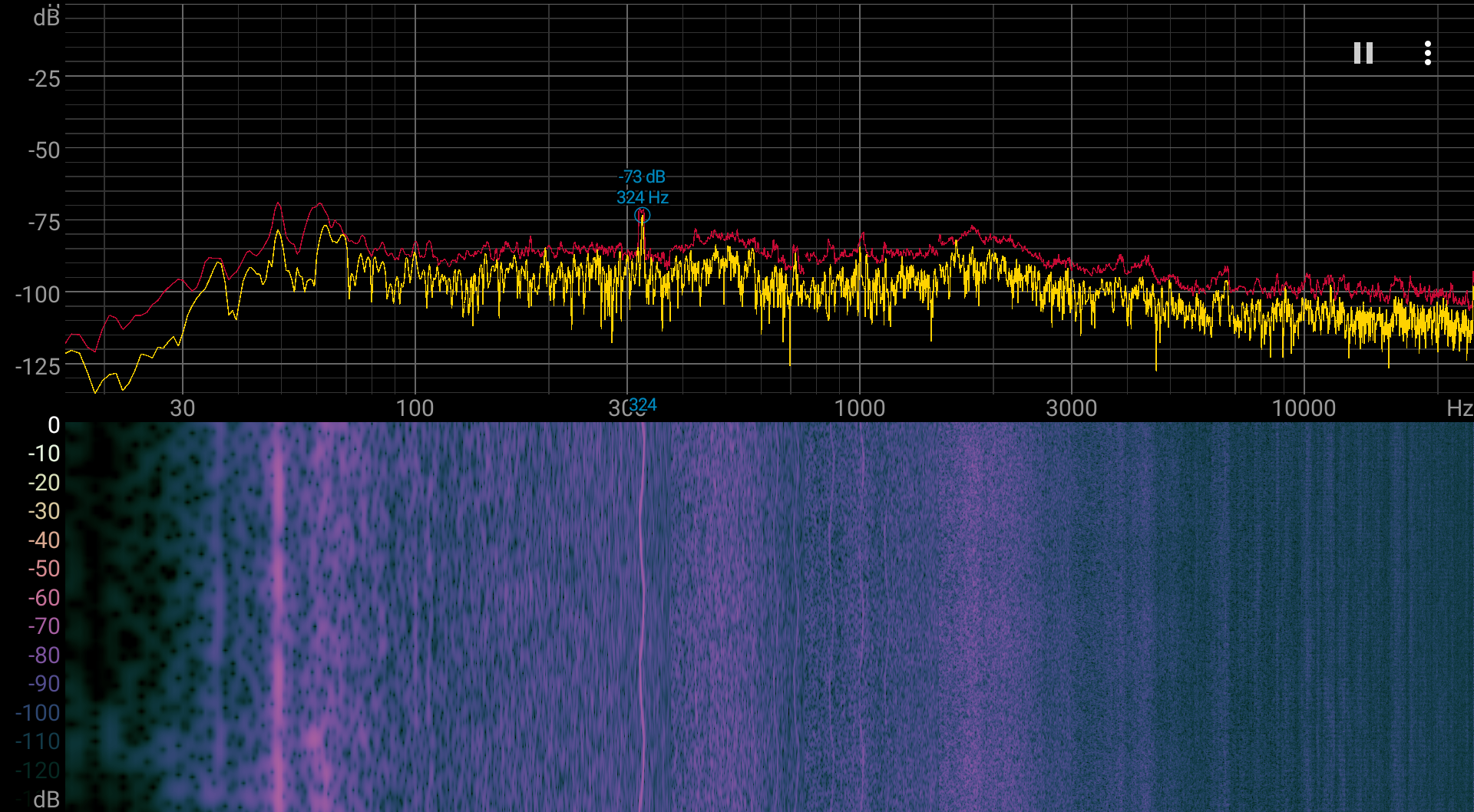Click the 3000 Hz frequency axis label
The image size is (1474, 812).
point(1072,408)
